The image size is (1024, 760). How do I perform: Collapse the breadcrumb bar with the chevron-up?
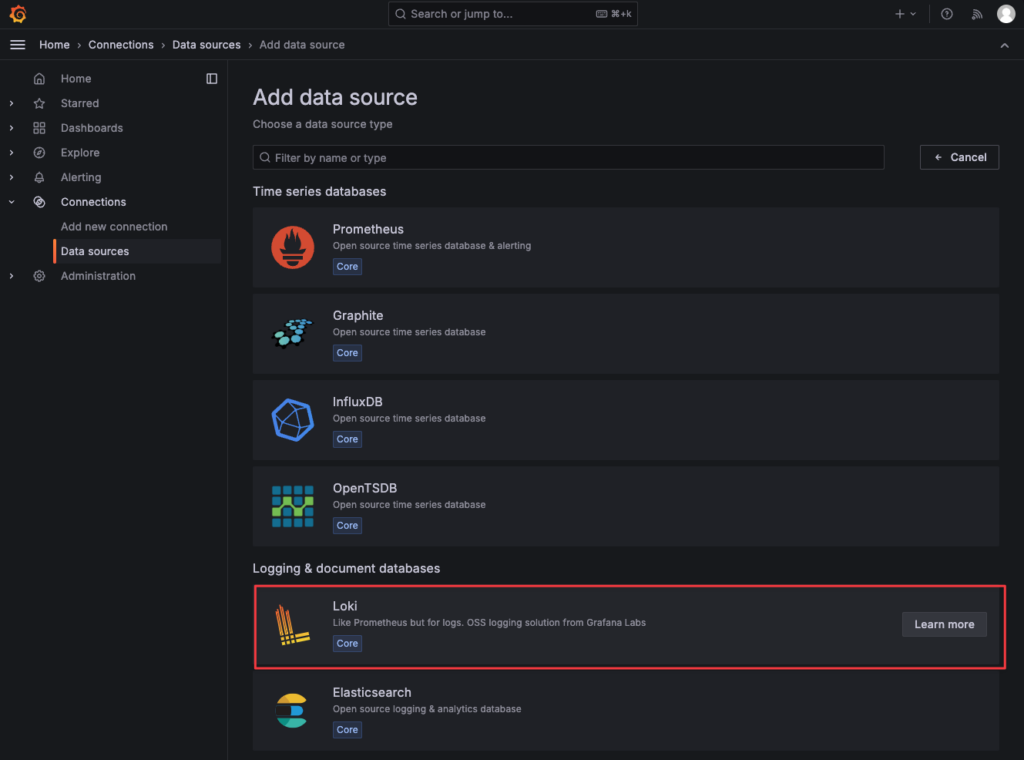point(1004,45)
